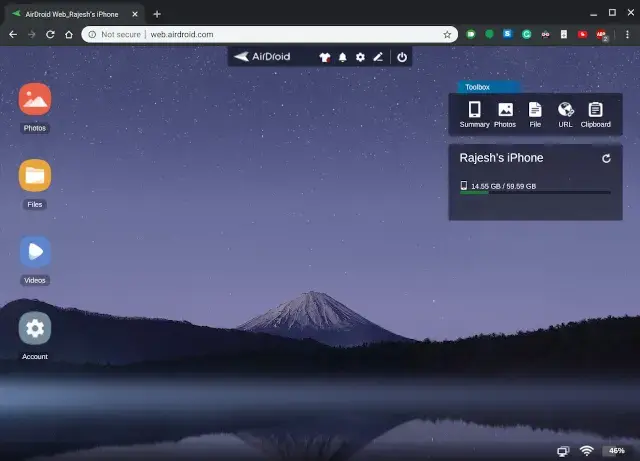Screen dimensions: 640x461
Task: Open the Account settings gear icon
Action: coord(35,328)
